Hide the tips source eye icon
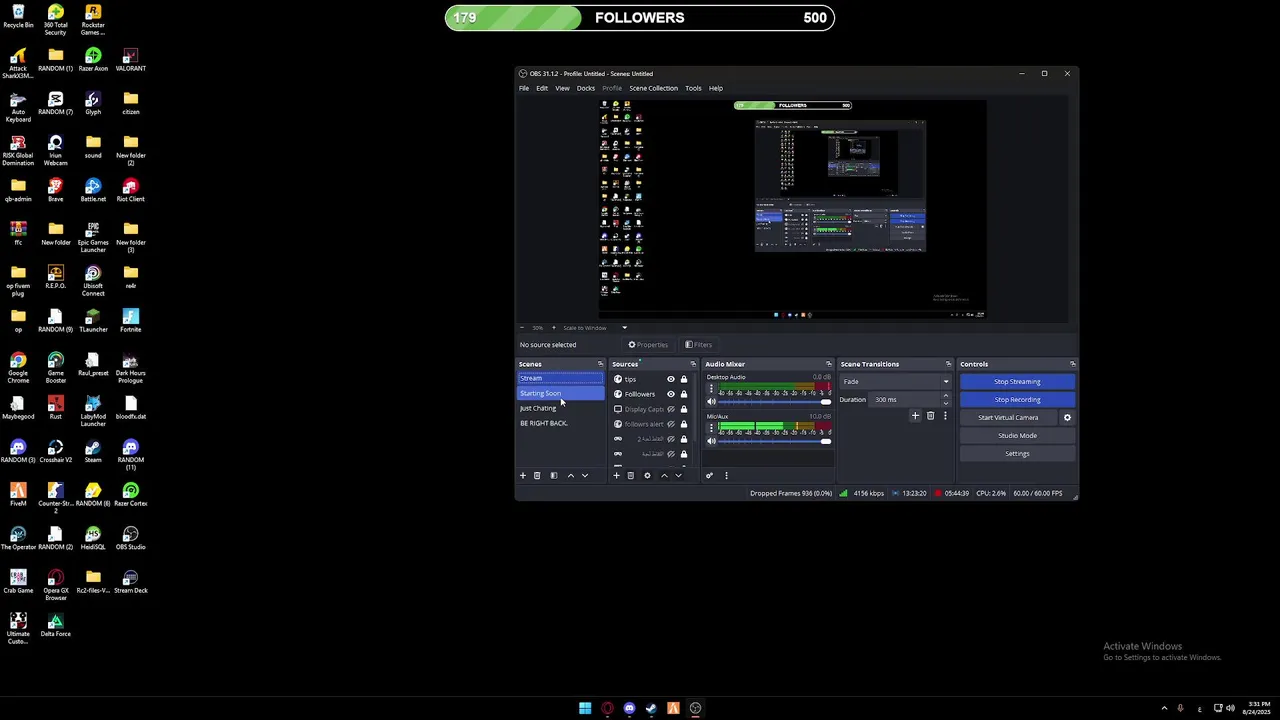The height and width of the screenshot is (720, 1280). 671,379
